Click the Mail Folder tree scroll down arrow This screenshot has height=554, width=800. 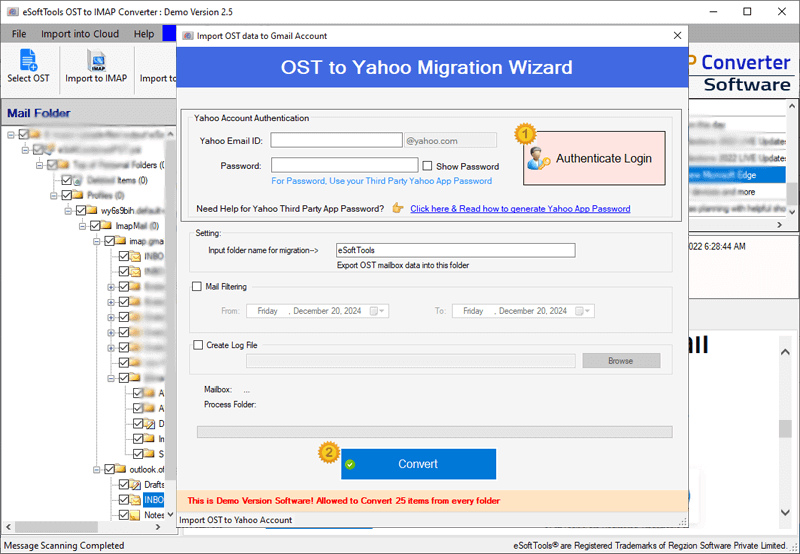(x=170, y=514)
